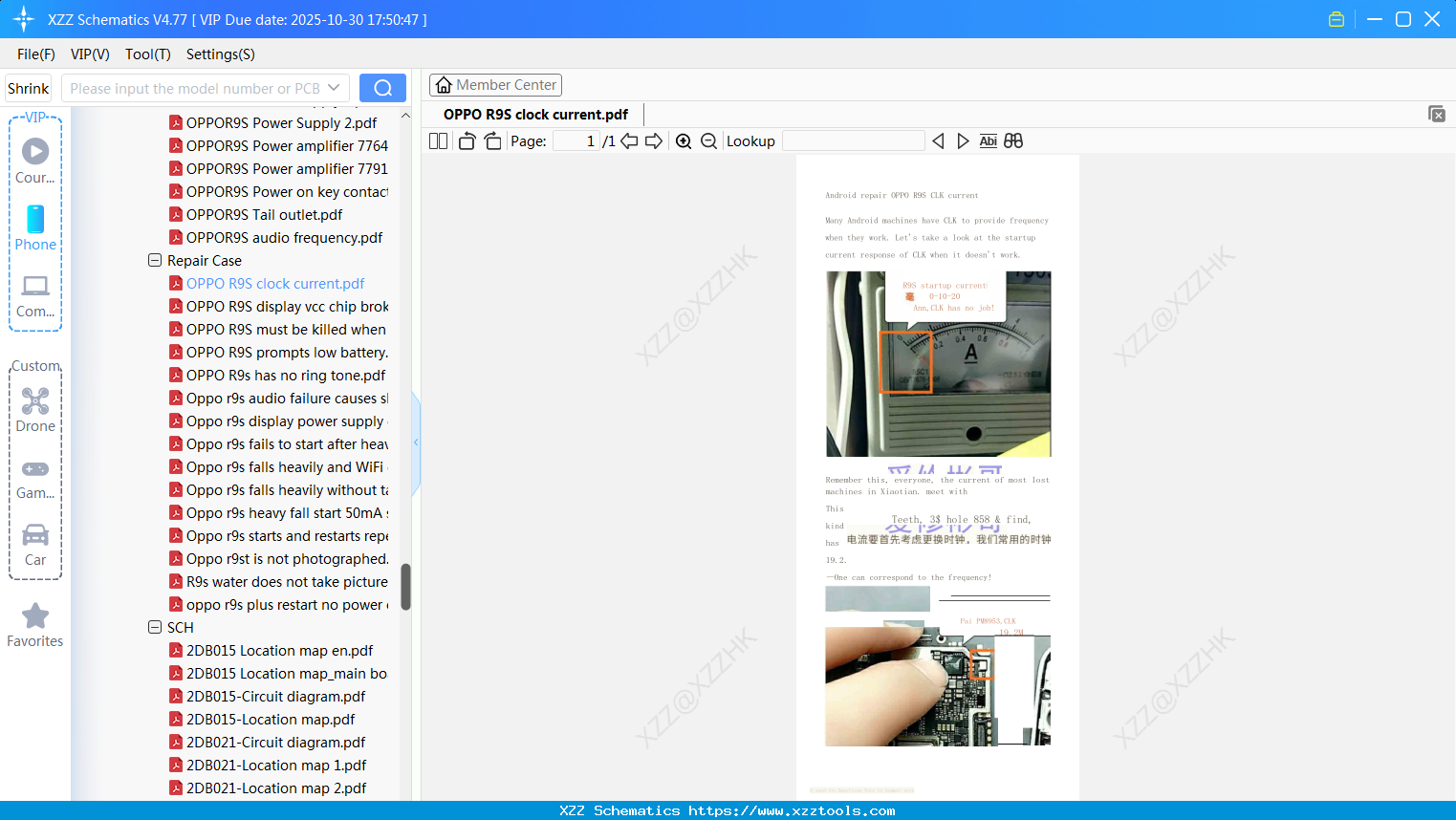The height and width of the screenshot is (820, 1456).
Task: Open Oppo r9s audio failure causes file
Action: (287, 399)
